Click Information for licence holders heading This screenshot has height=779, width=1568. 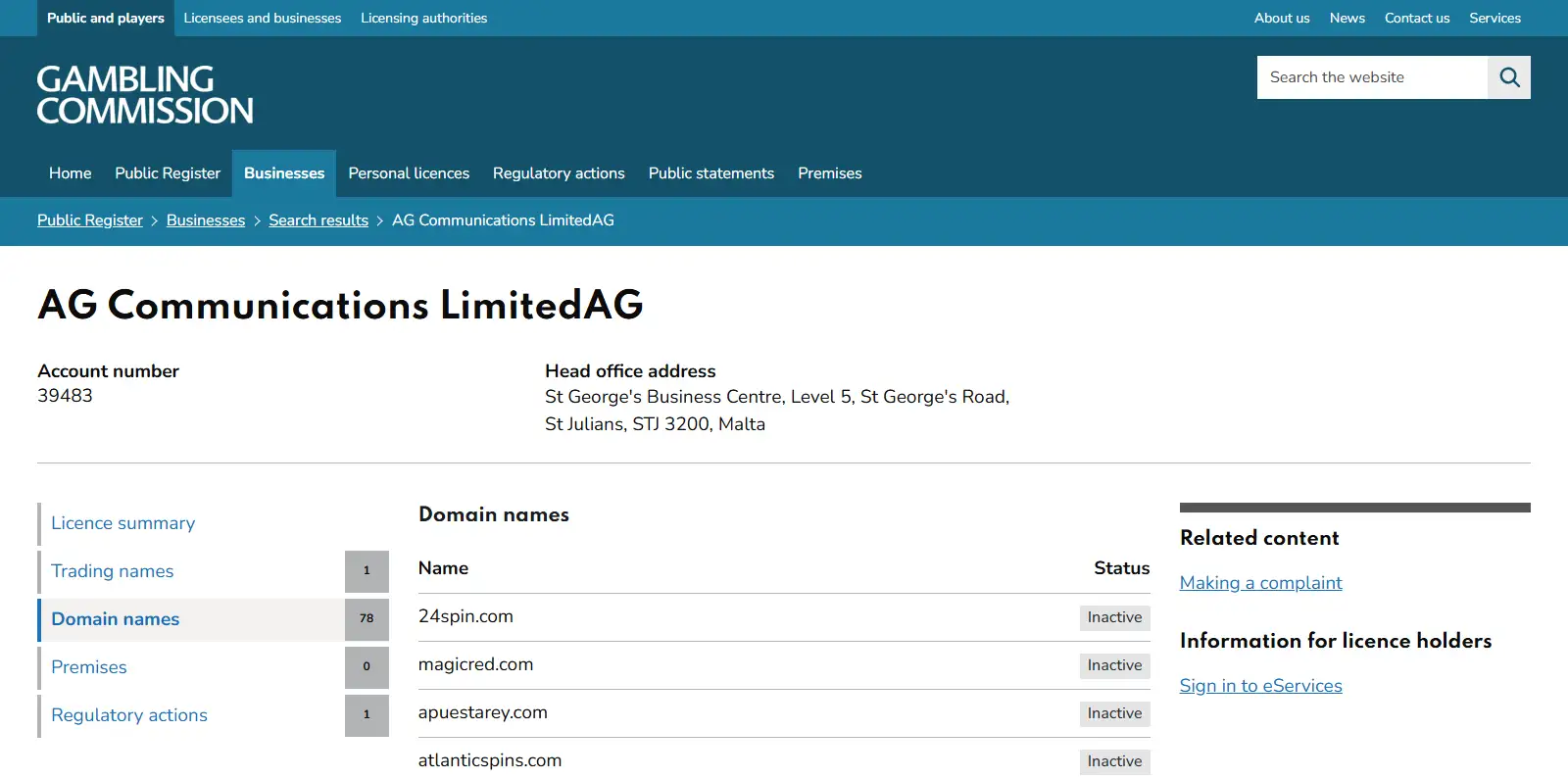[1336, 641]
